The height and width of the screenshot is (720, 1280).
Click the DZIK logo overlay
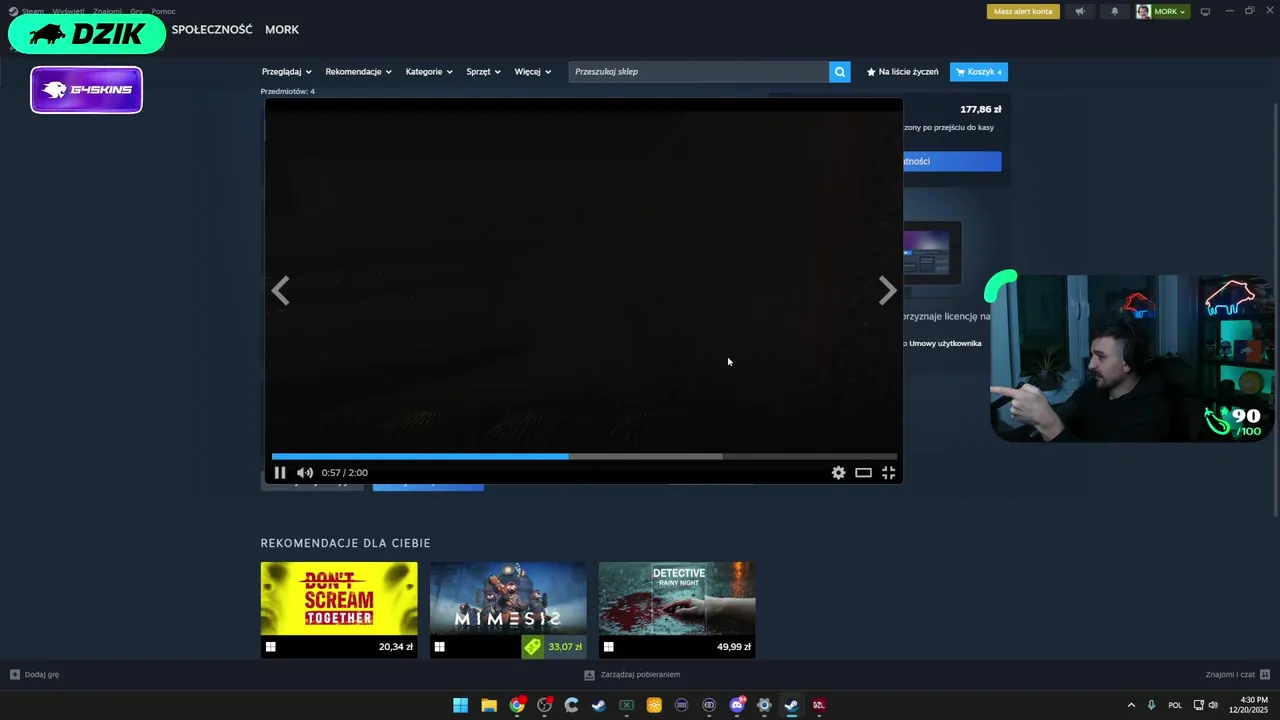point(87,34)
